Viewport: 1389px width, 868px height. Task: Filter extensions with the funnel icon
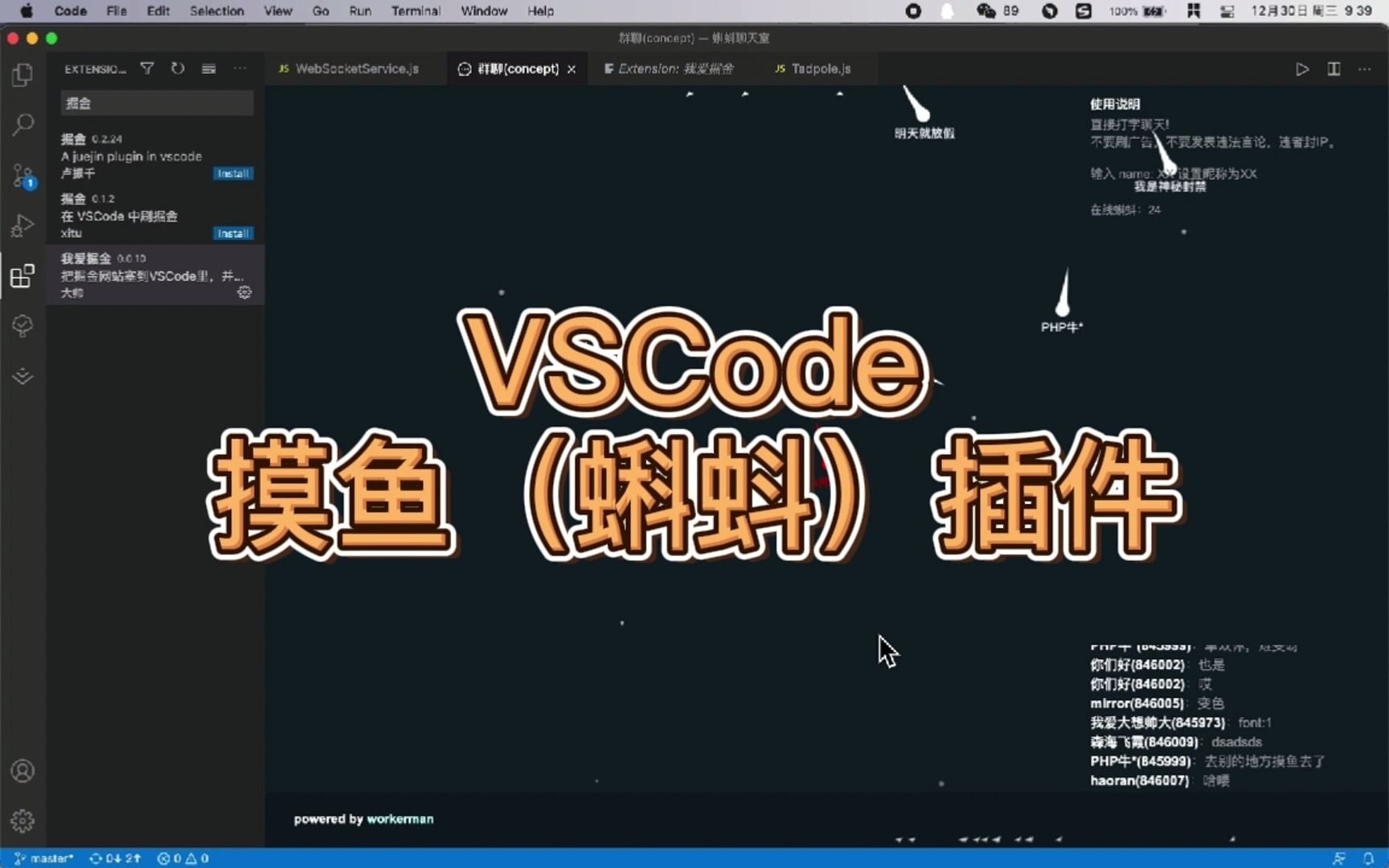coord(147,68)
